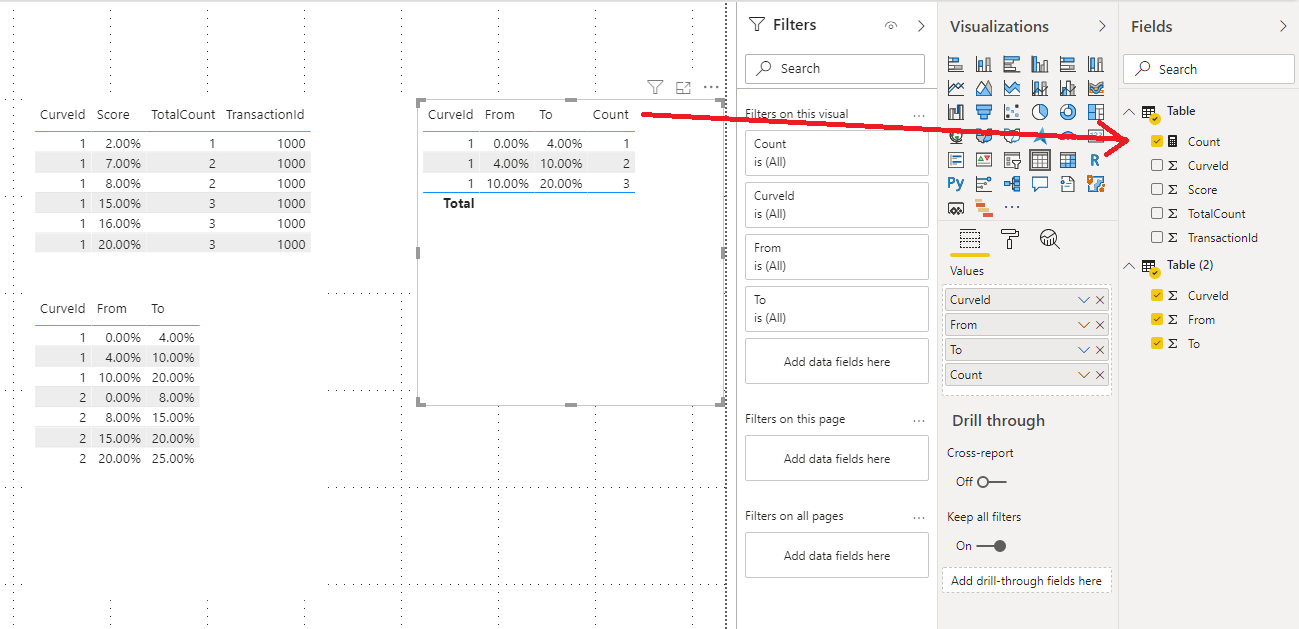The image size is (1299, 629).
Task: Open options for Filters on this visual
Action: tap(919, 115)
